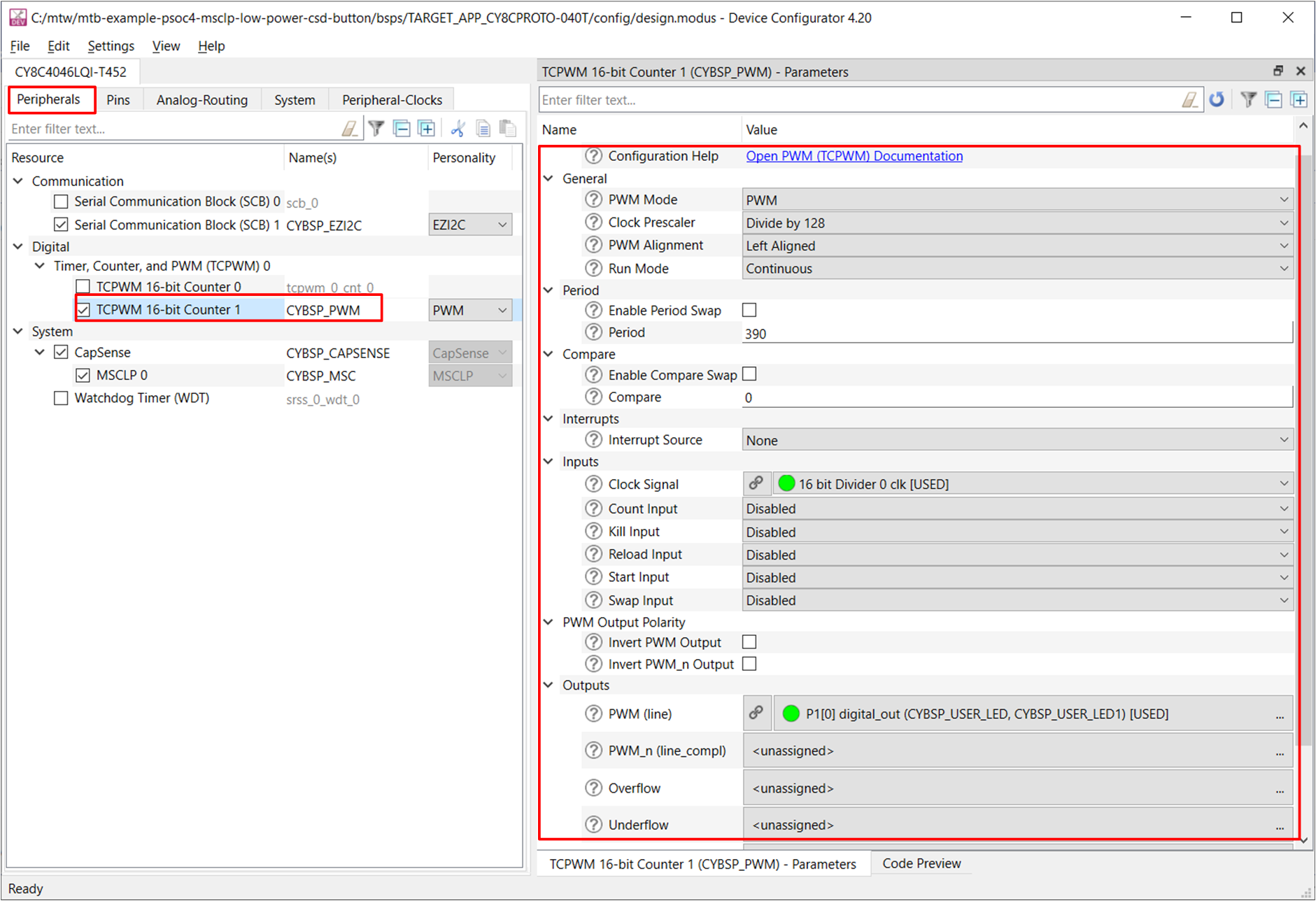Click the Period value field
This screenshot has height=901, width=1316.
1017,333
